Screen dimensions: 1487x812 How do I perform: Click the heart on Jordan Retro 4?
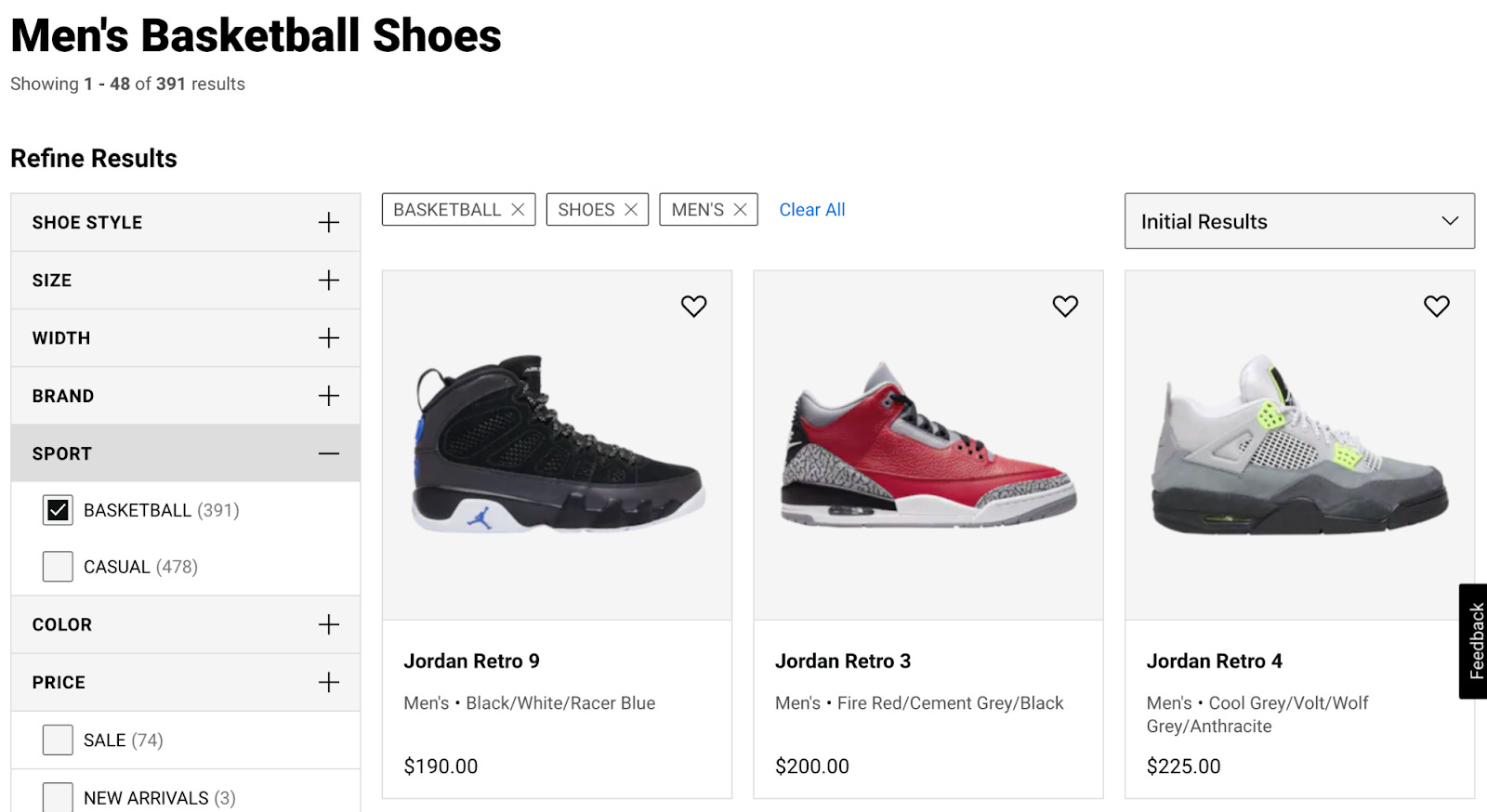pos(1436,306)
